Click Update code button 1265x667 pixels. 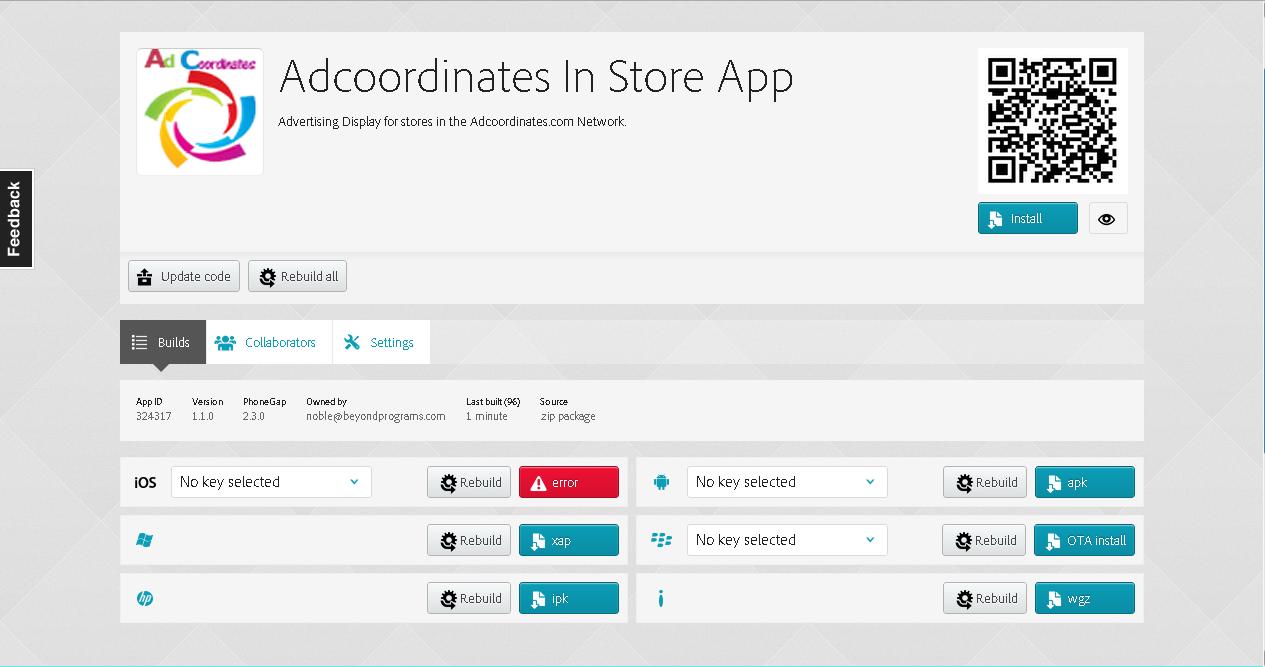[x=184, y=276]
